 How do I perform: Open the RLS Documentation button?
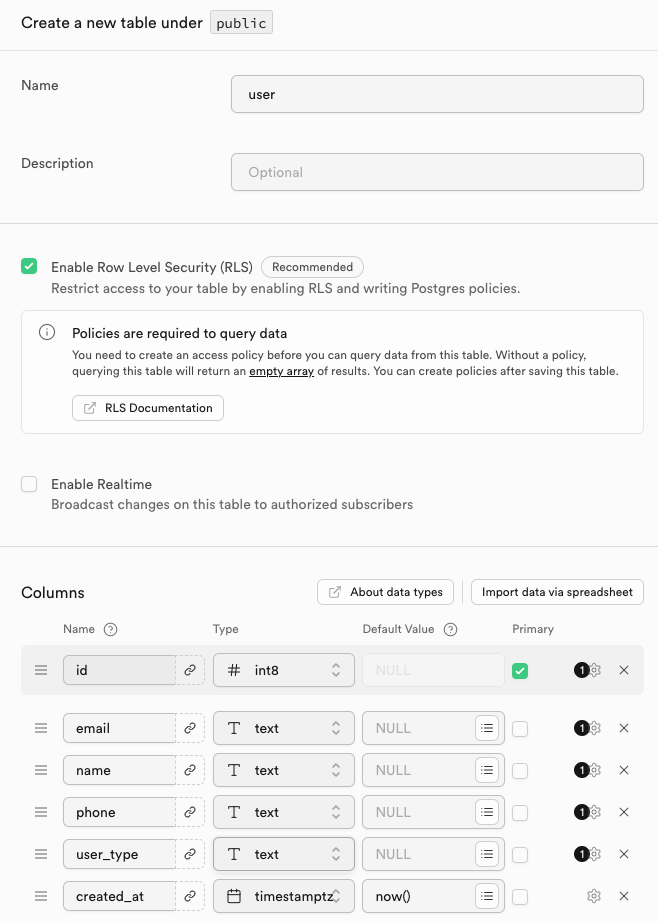[x=148, y=408]
